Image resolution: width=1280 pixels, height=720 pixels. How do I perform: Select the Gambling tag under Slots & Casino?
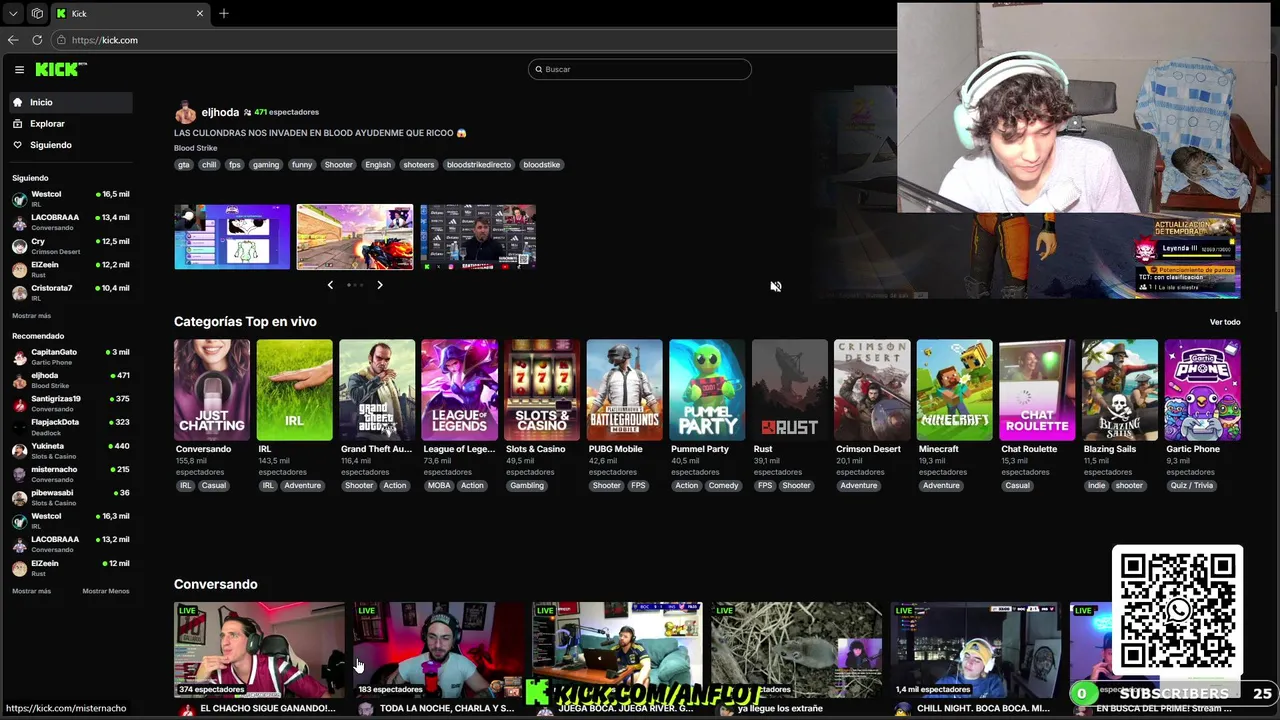[x=527, y=486]
